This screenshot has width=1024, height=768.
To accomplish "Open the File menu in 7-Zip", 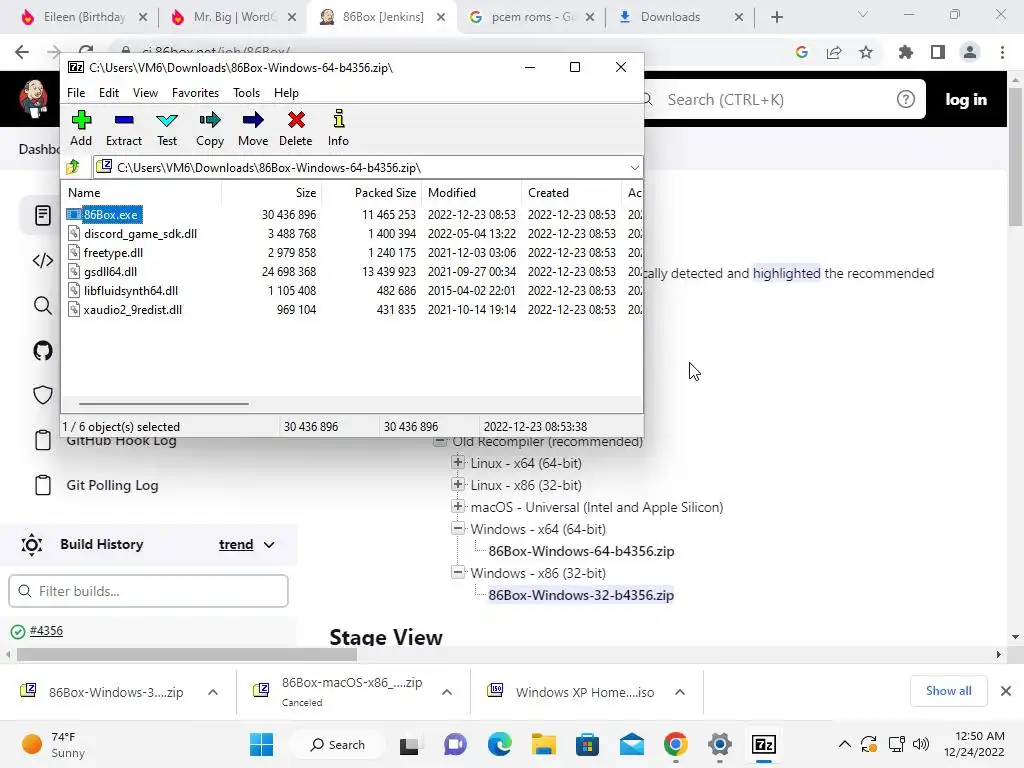I will (x=76, y=93).
